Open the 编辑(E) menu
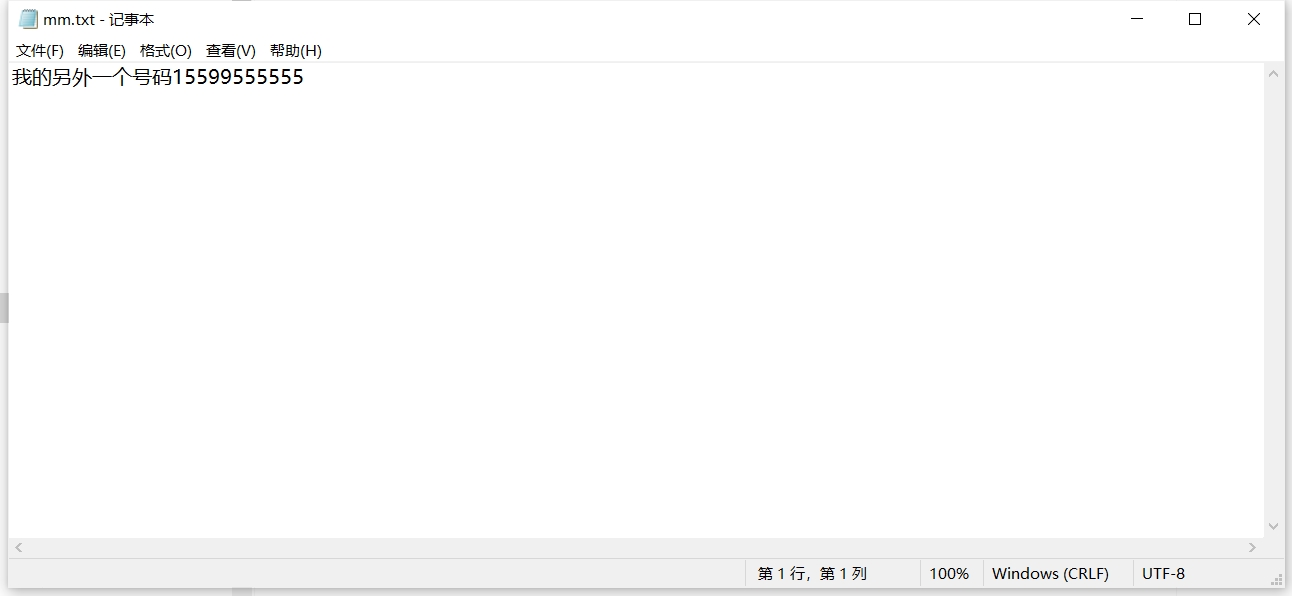The width and height of the screenshot is (1292, 596). 102,50
